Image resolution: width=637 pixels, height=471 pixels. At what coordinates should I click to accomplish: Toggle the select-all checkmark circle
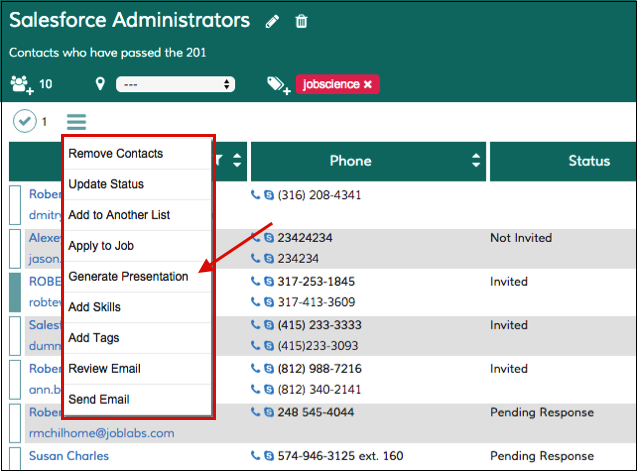(24, 121)
